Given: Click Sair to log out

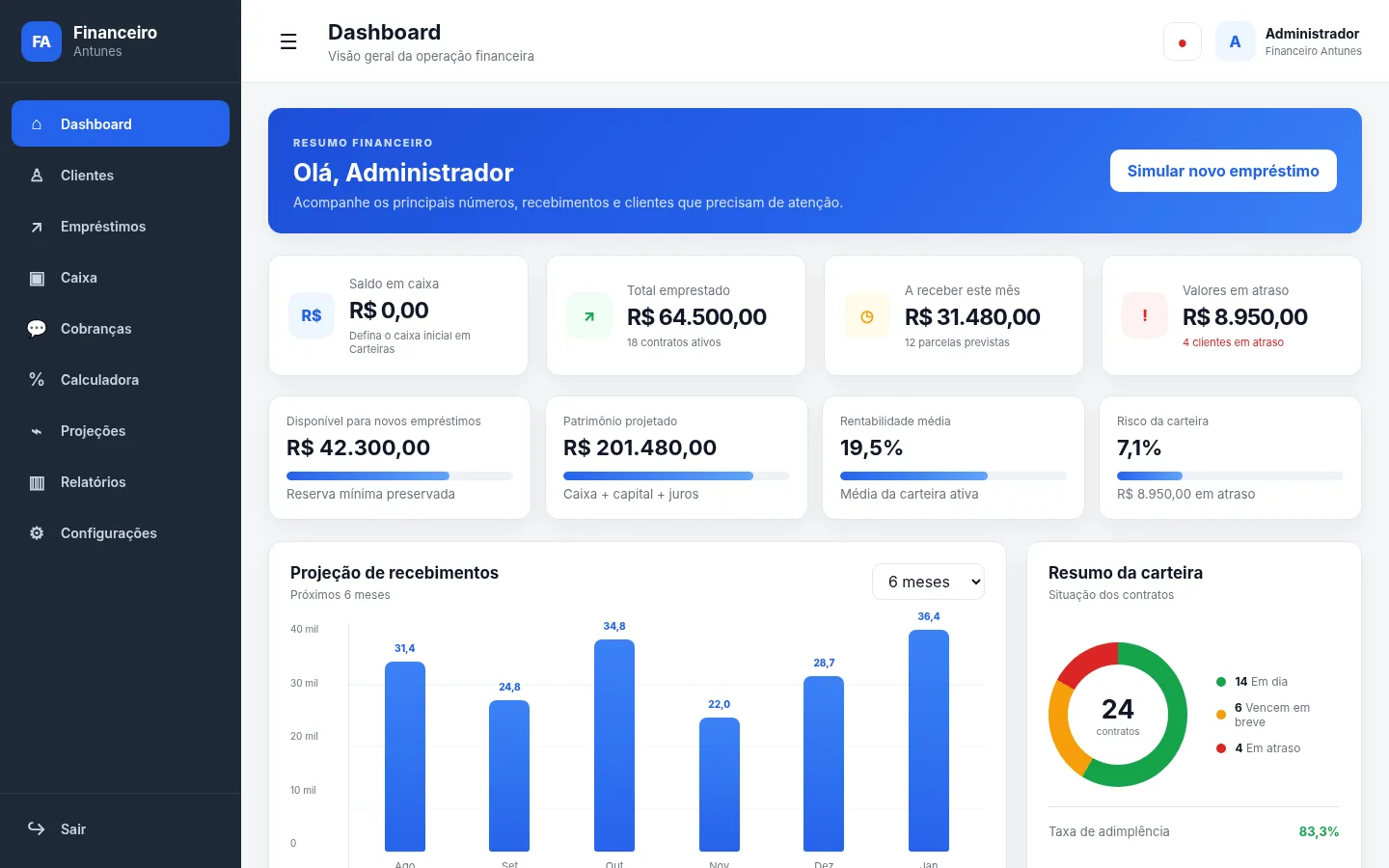Looking at the screenshot, I should click(121, 828).
